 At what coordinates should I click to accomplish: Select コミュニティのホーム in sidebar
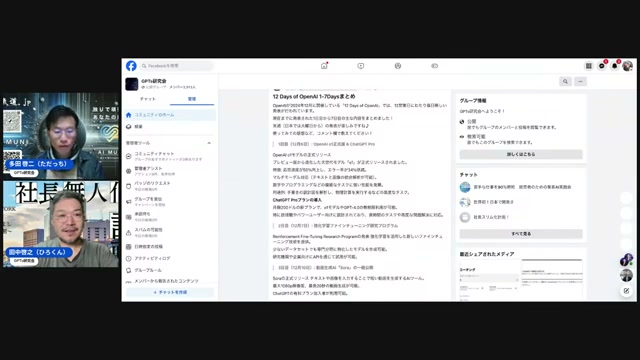170,115
